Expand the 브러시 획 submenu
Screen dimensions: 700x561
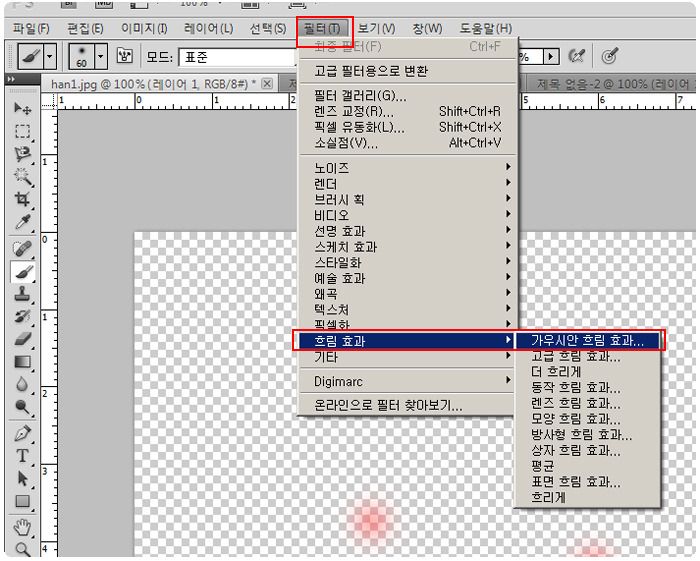click(x=407, y=199)
